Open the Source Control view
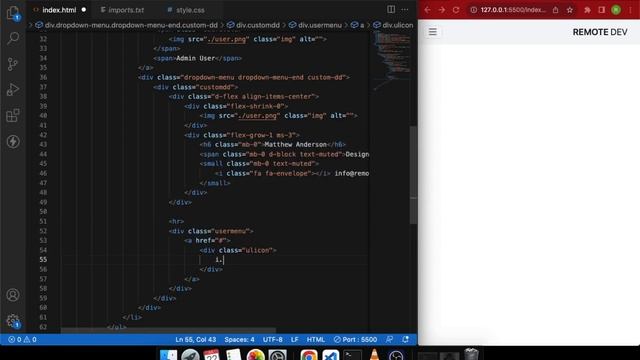640x360 pixels. point(13,64)
